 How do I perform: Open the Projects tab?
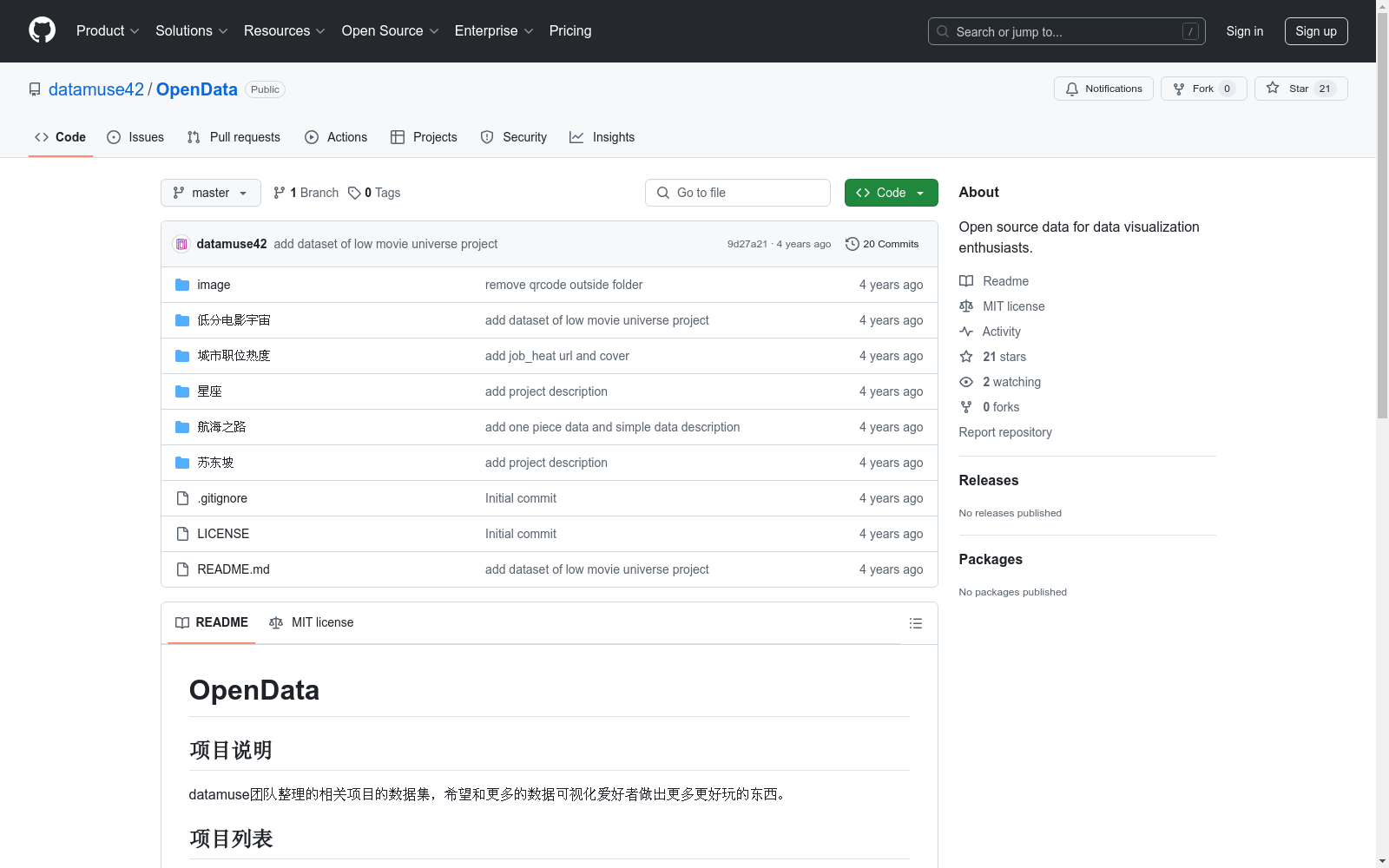424,137
